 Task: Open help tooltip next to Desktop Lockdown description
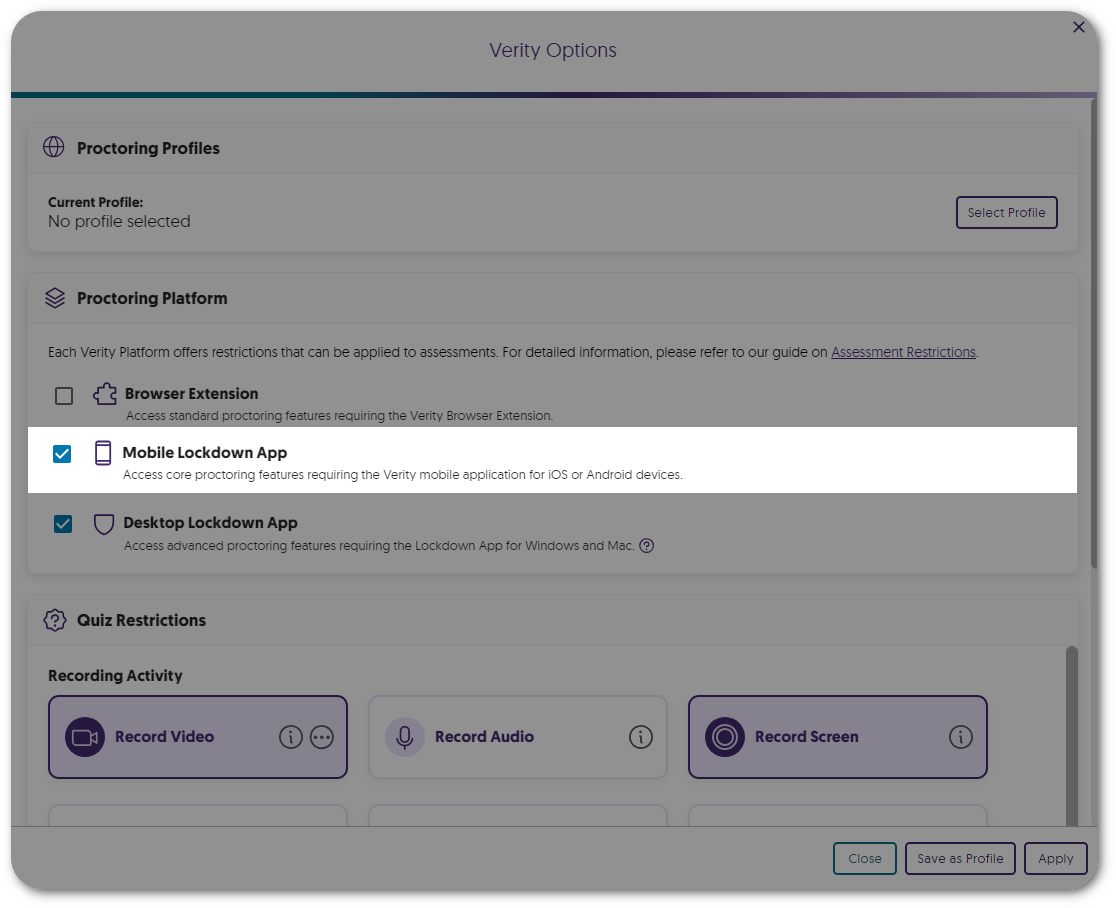[647, 546]
